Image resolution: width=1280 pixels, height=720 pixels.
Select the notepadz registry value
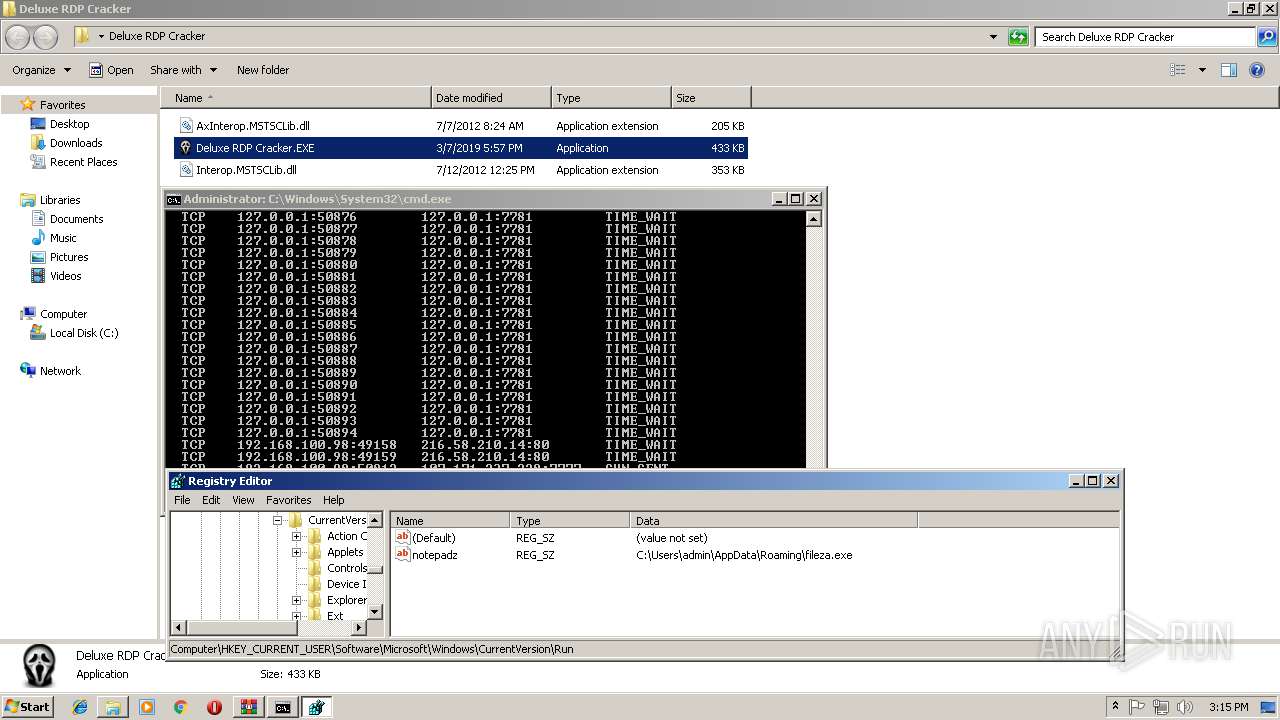click(434, 555)
